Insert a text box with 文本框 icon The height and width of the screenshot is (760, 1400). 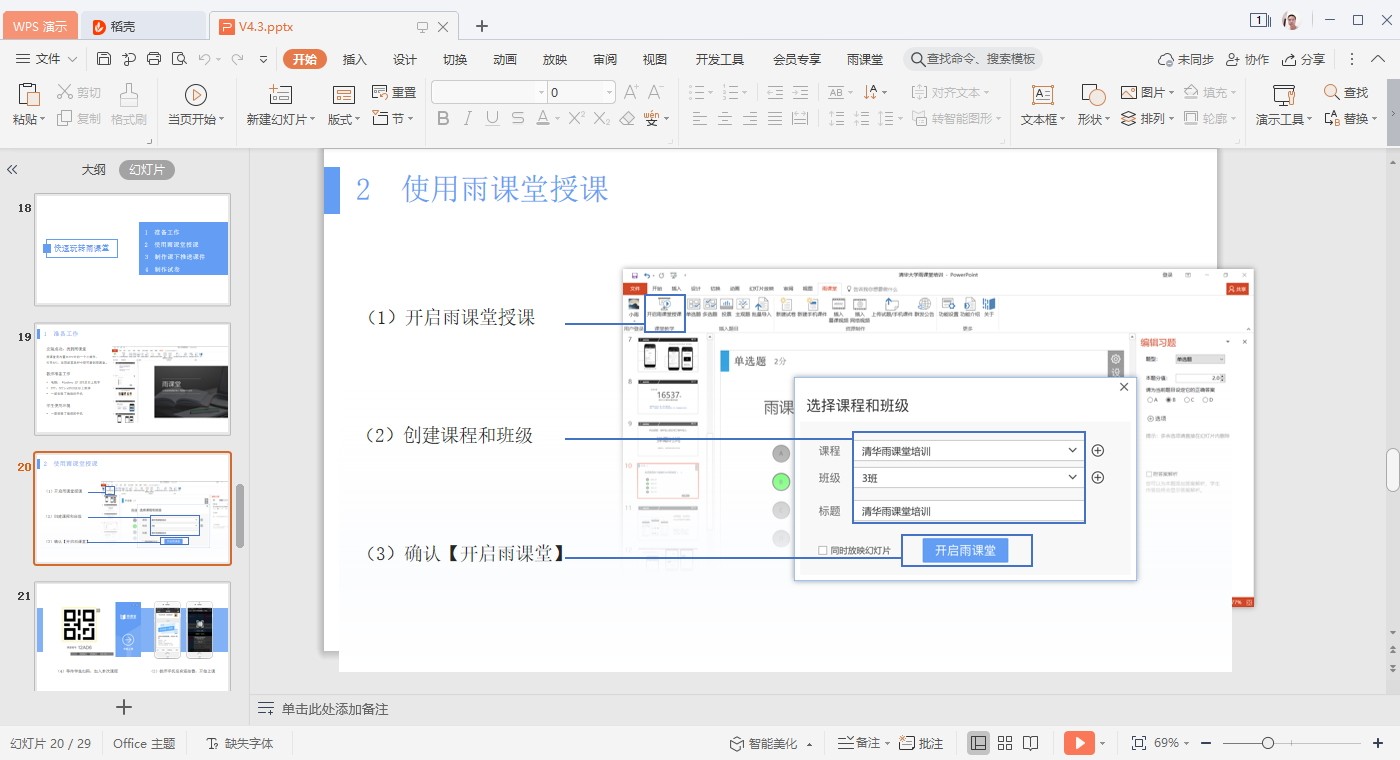pos(1043,95)
